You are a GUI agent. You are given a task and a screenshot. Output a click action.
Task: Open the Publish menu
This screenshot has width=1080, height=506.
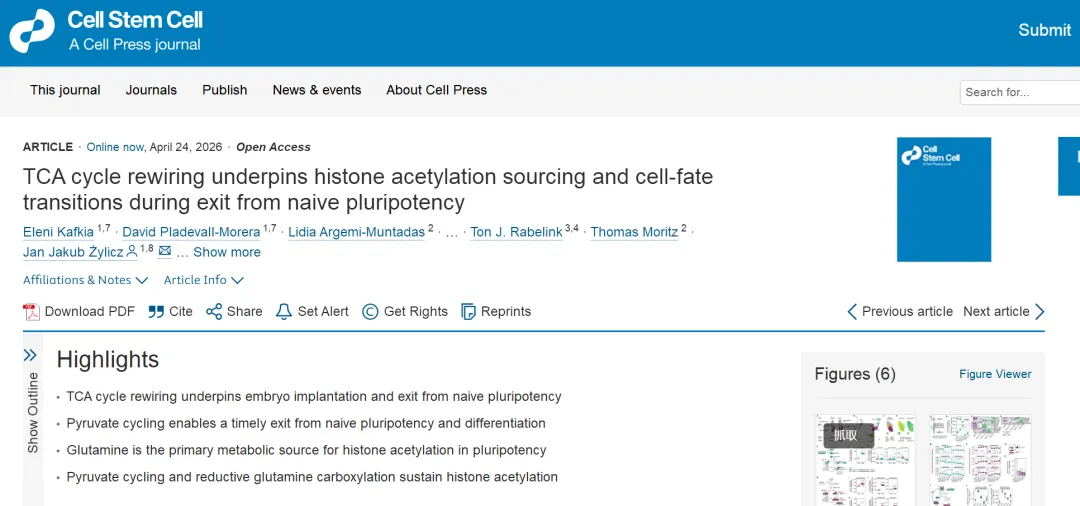pyautogui.click(x=225, y=90)
